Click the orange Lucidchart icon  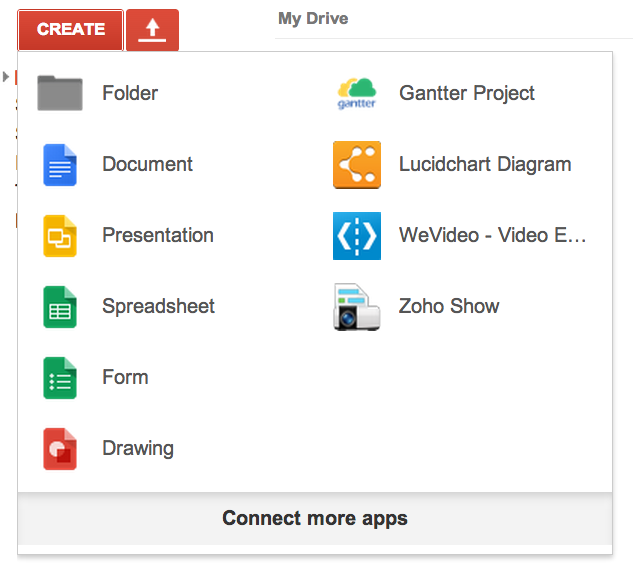tap(357, 165)
